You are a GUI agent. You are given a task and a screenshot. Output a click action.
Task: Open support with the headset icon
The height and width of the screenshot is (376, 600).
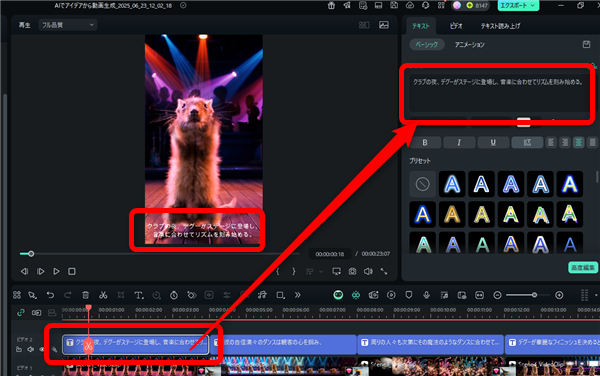point(426,5)
